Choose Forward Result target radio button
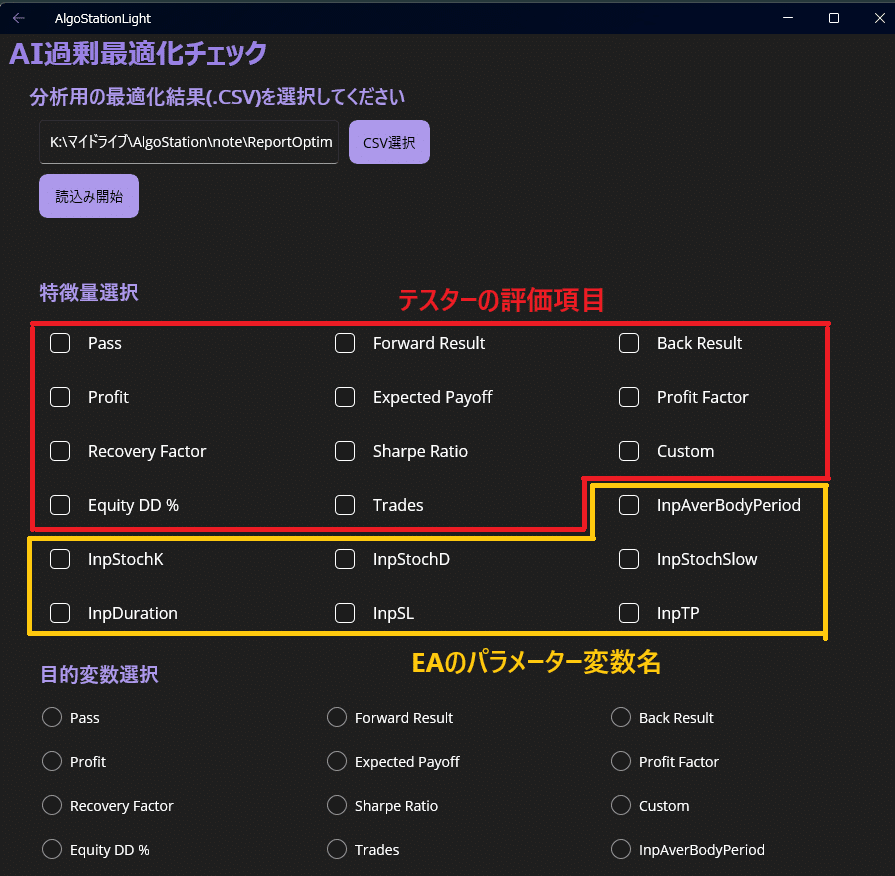This screenshot has height=876, width=895. pyautogui.click(x=337, y=717)
